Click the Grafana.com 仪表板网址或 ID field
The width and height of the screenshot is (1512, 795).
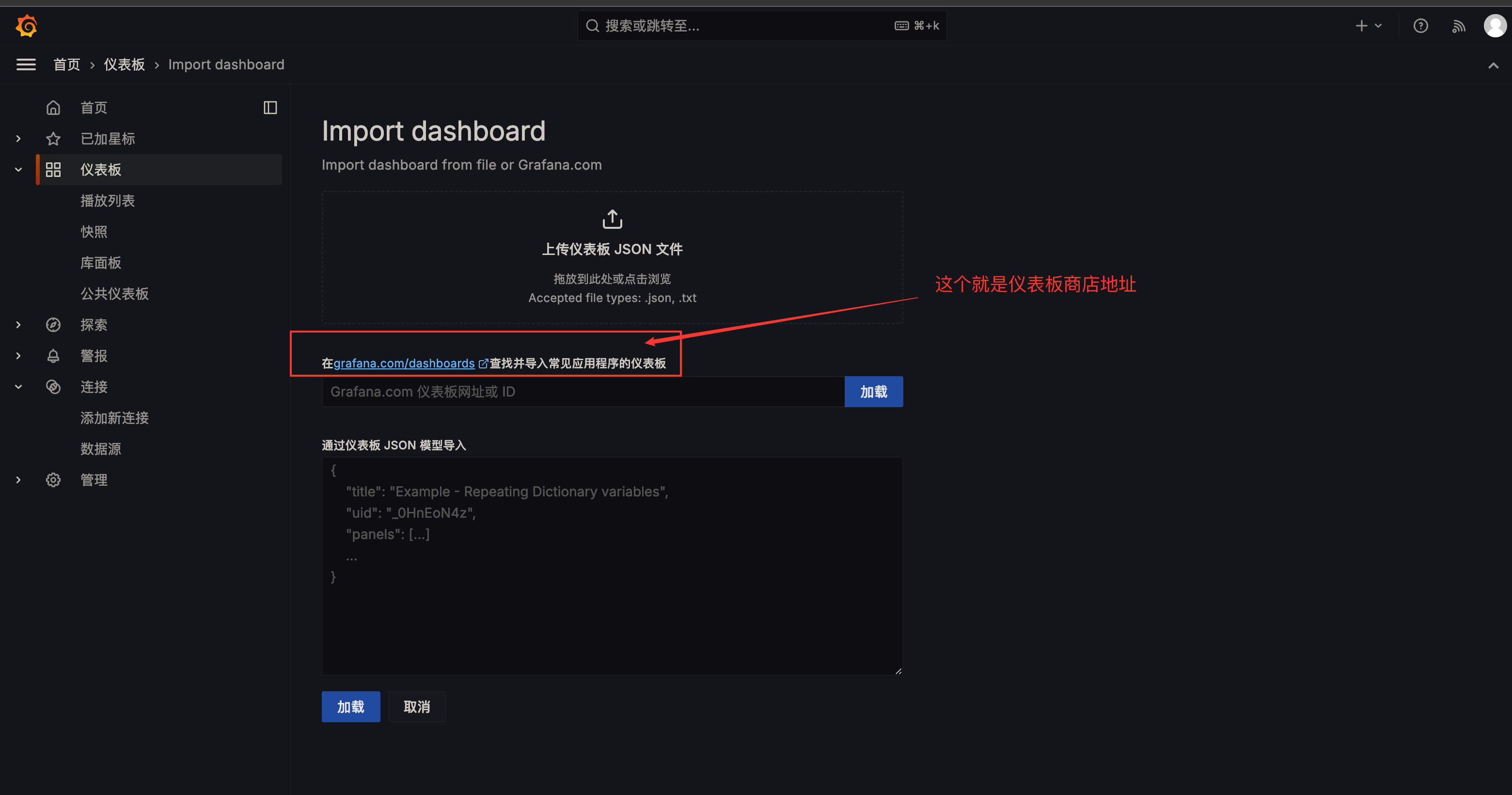(583, 392)
